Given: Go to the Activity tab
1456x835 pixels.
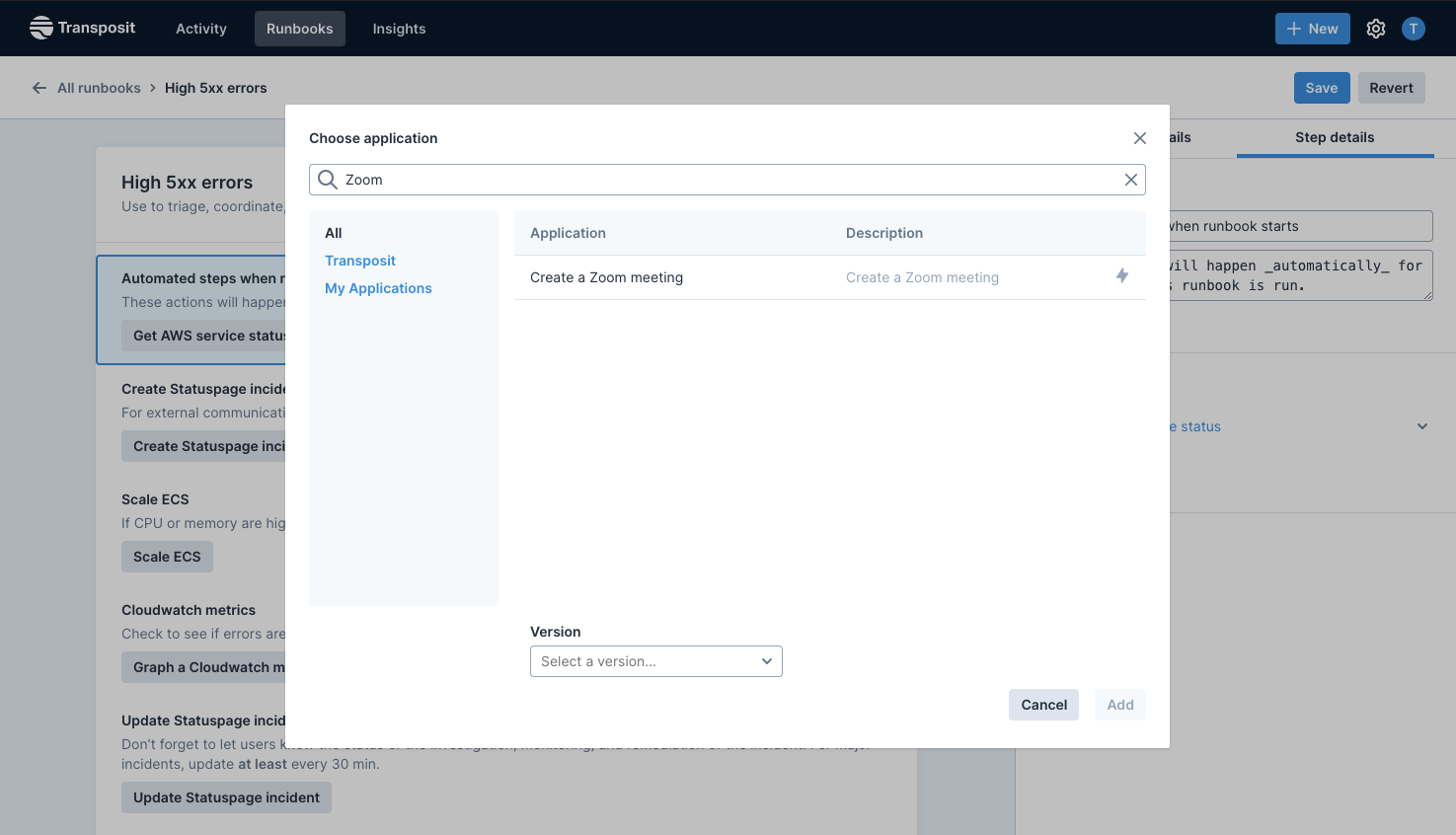Looking at the screenshot, I should click(201, 29).
